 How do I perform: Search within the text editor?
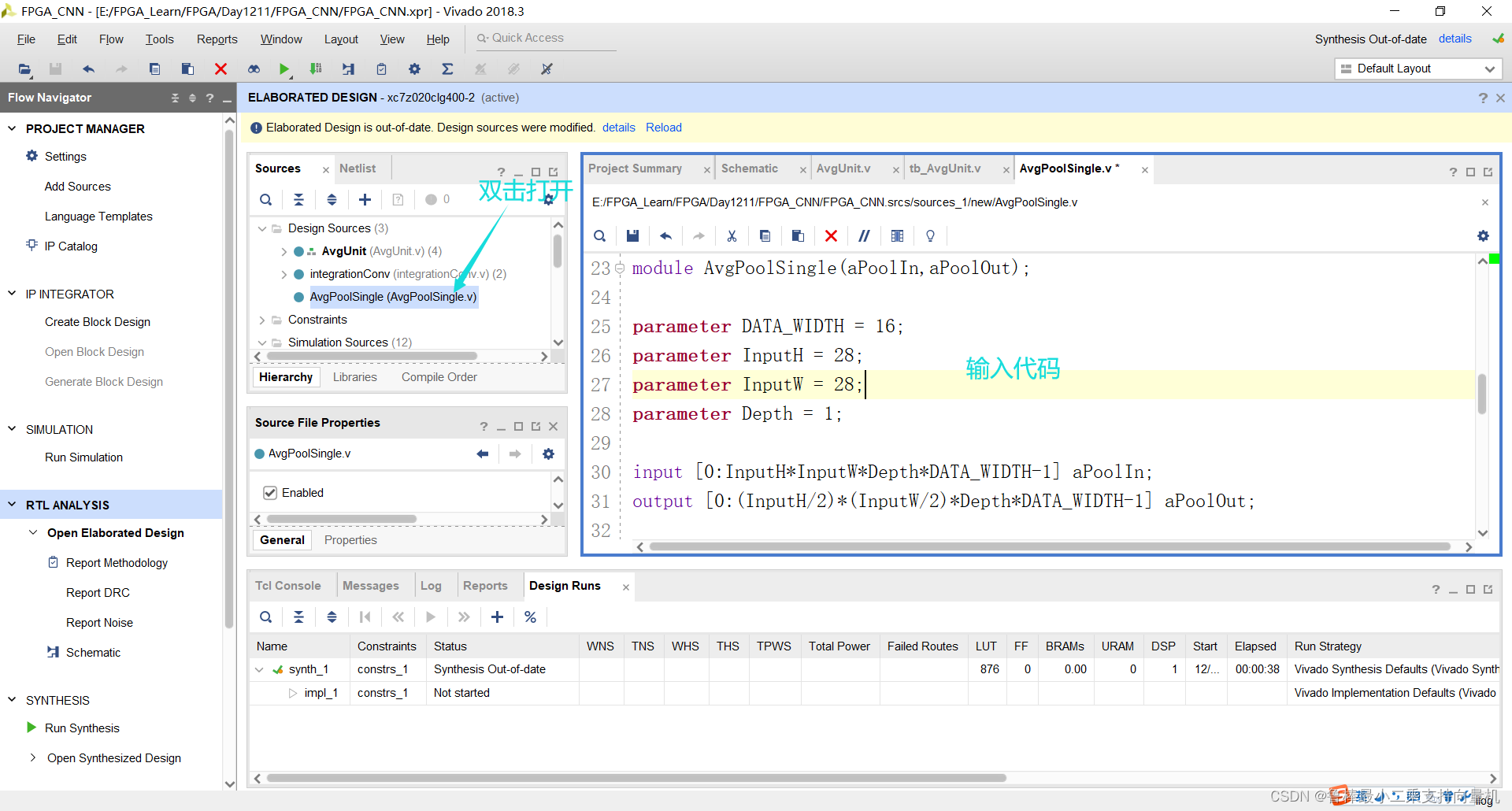click(x=599, y=236)
